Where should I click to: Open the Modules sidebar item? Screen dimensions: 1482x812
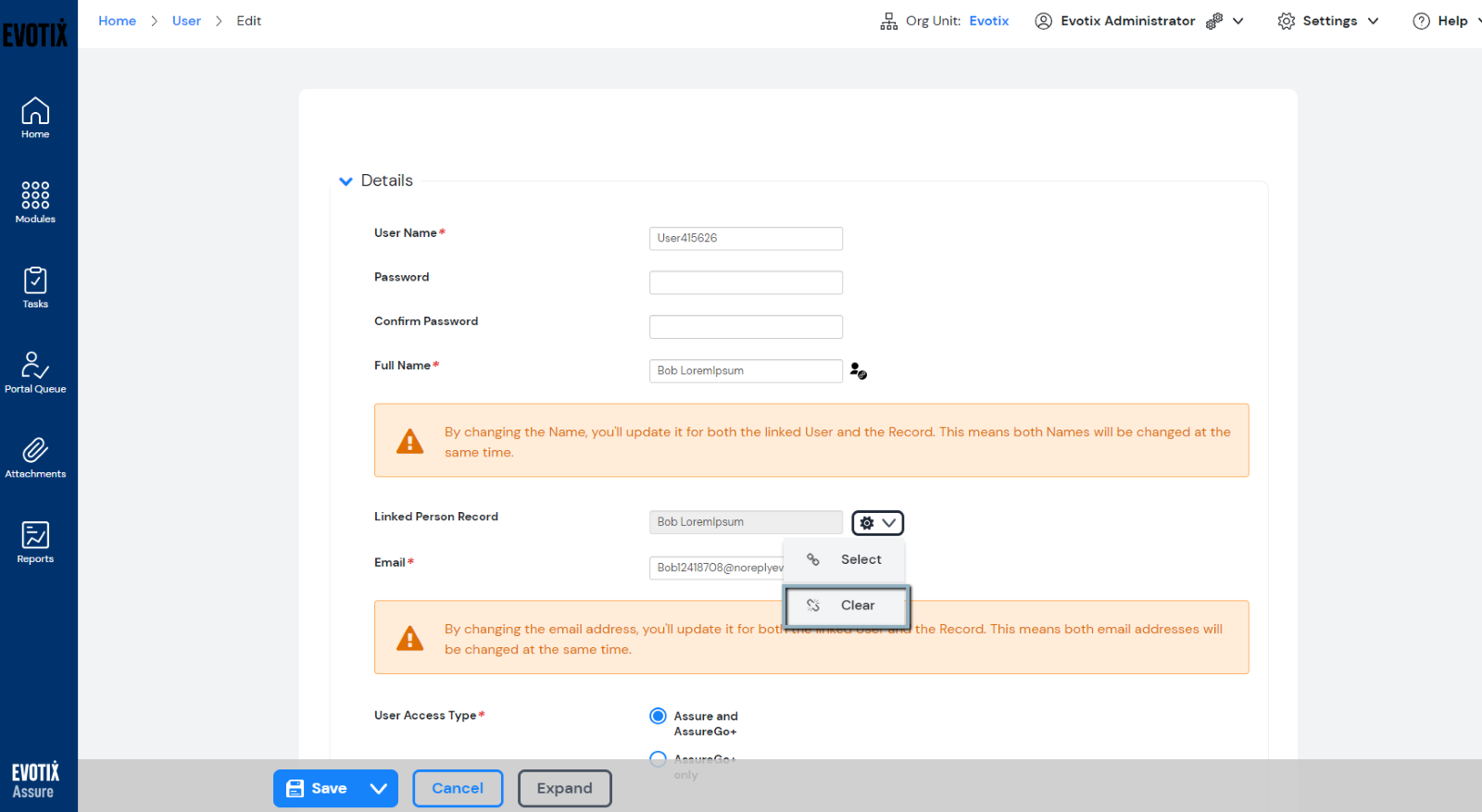click(35, 202)
